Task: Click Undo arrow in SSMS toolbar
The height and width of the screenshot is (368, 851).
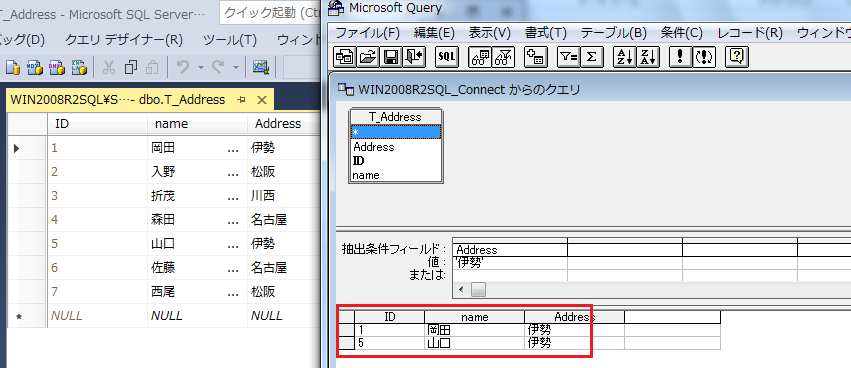Action: pyautogui.click(x=183, y=67)
